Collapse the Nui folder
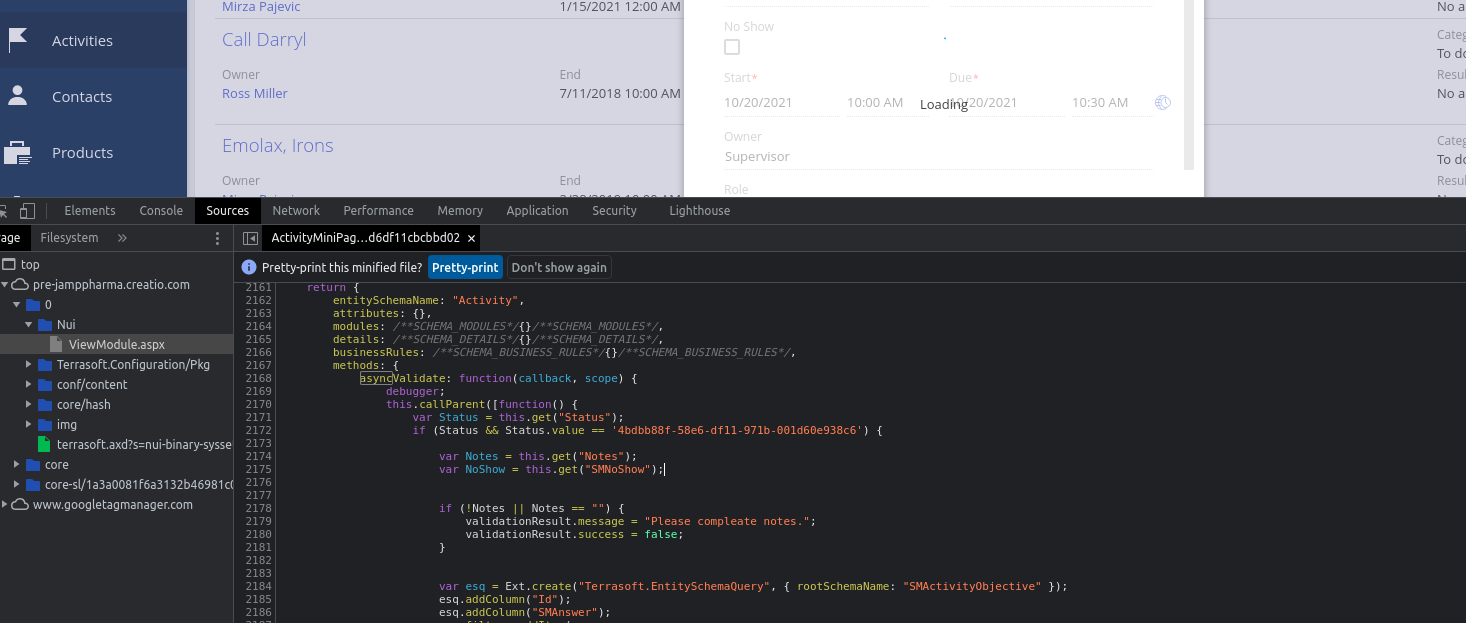 [29, 324]
